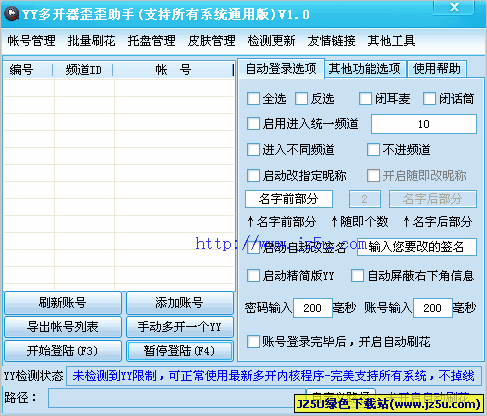The image size is (487, 416).
Task: Check 启用进入统一频道 option
Action: pos(253,124)
